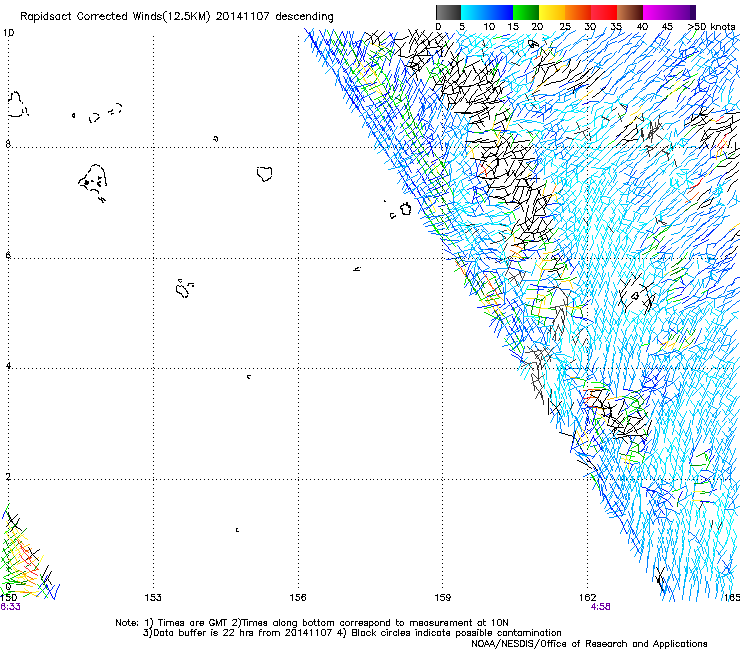740x650 pixels.
Task: Click the brown 35-40 knots color band
Action: [630, 12]
